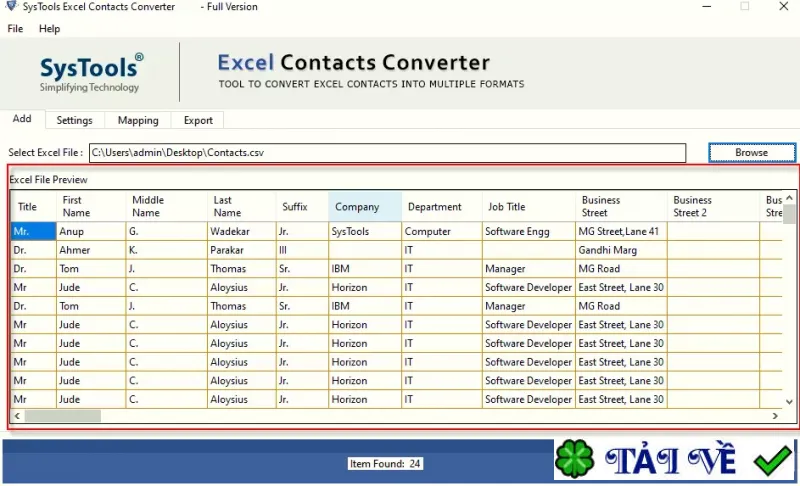This screenshot has width=800, height=486.
Task: Click the SysTools logo in header
Action: (91, 73)
